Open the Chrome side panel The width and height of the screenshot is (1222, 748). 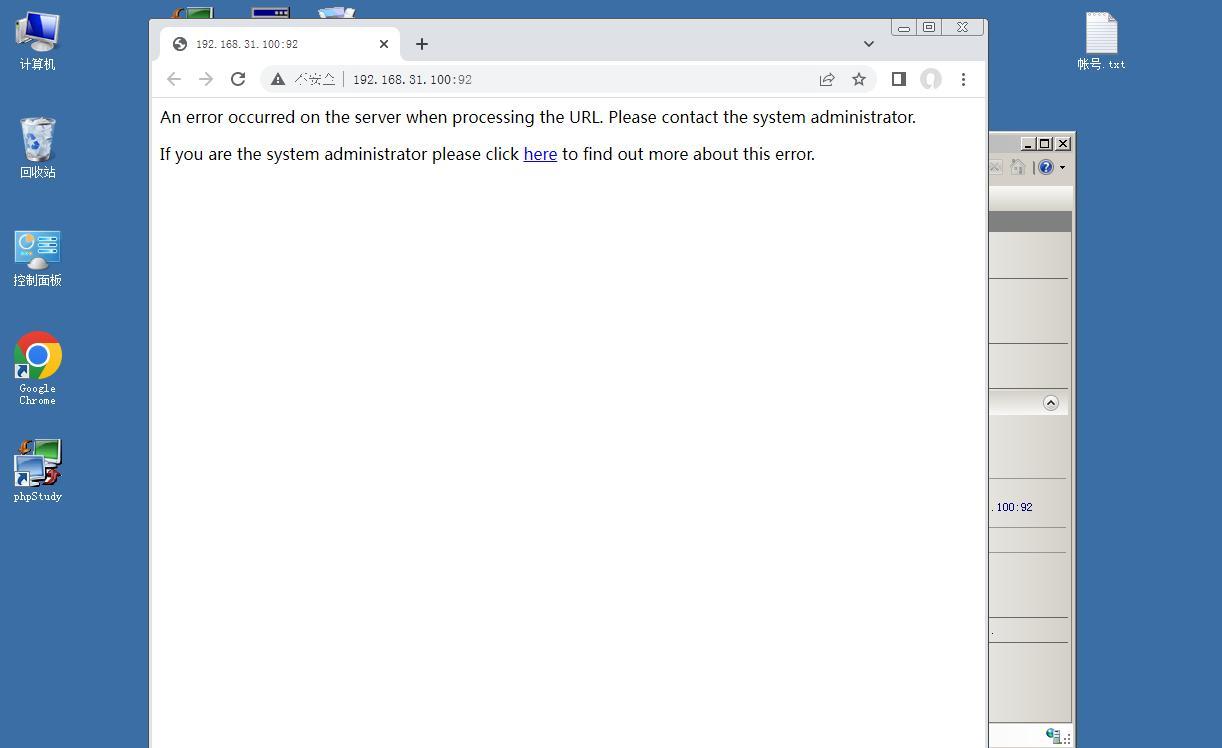899,79
